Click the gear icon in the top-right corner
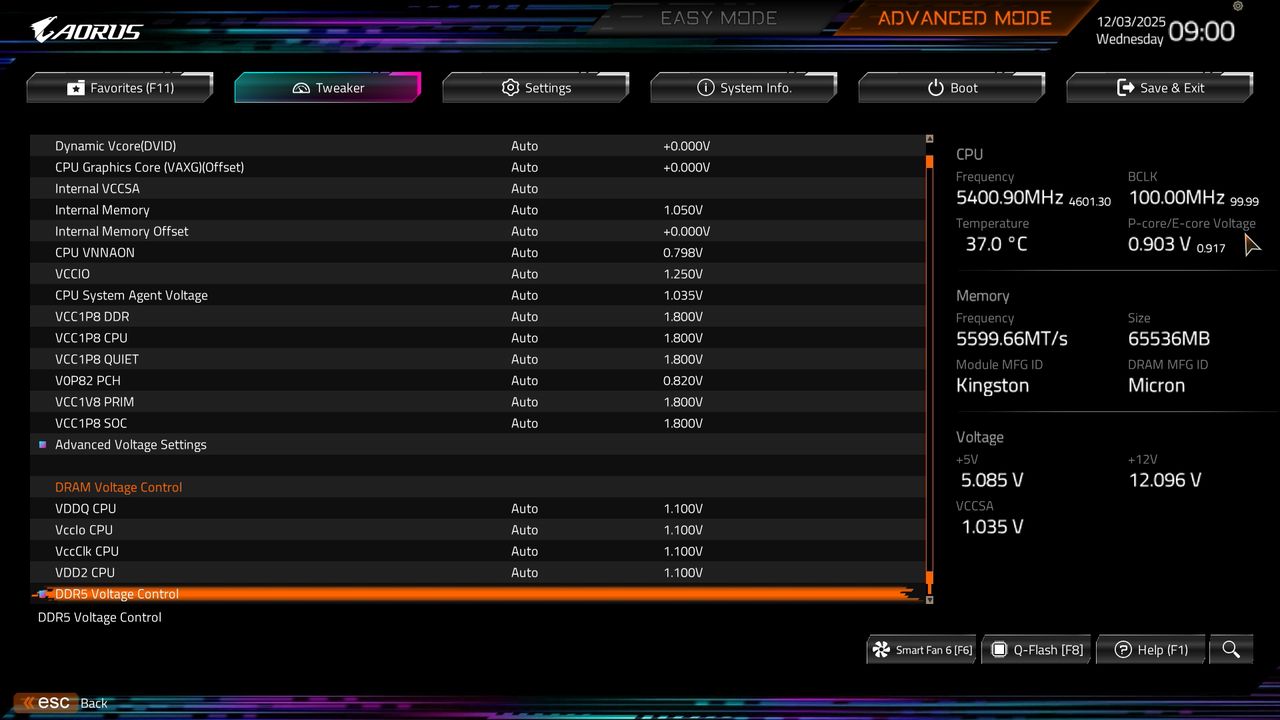Screen dimensions: 1280x720 coord(1237,7)
